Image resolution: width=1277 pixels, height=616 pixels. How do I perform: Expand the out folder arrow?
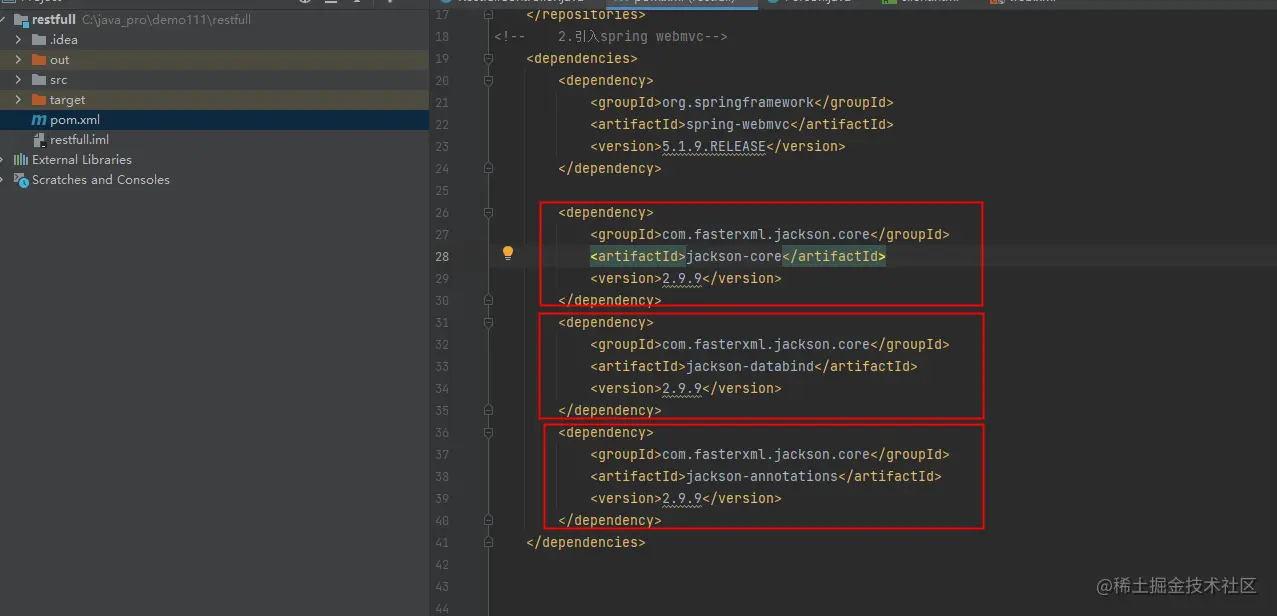coord(18,60)
